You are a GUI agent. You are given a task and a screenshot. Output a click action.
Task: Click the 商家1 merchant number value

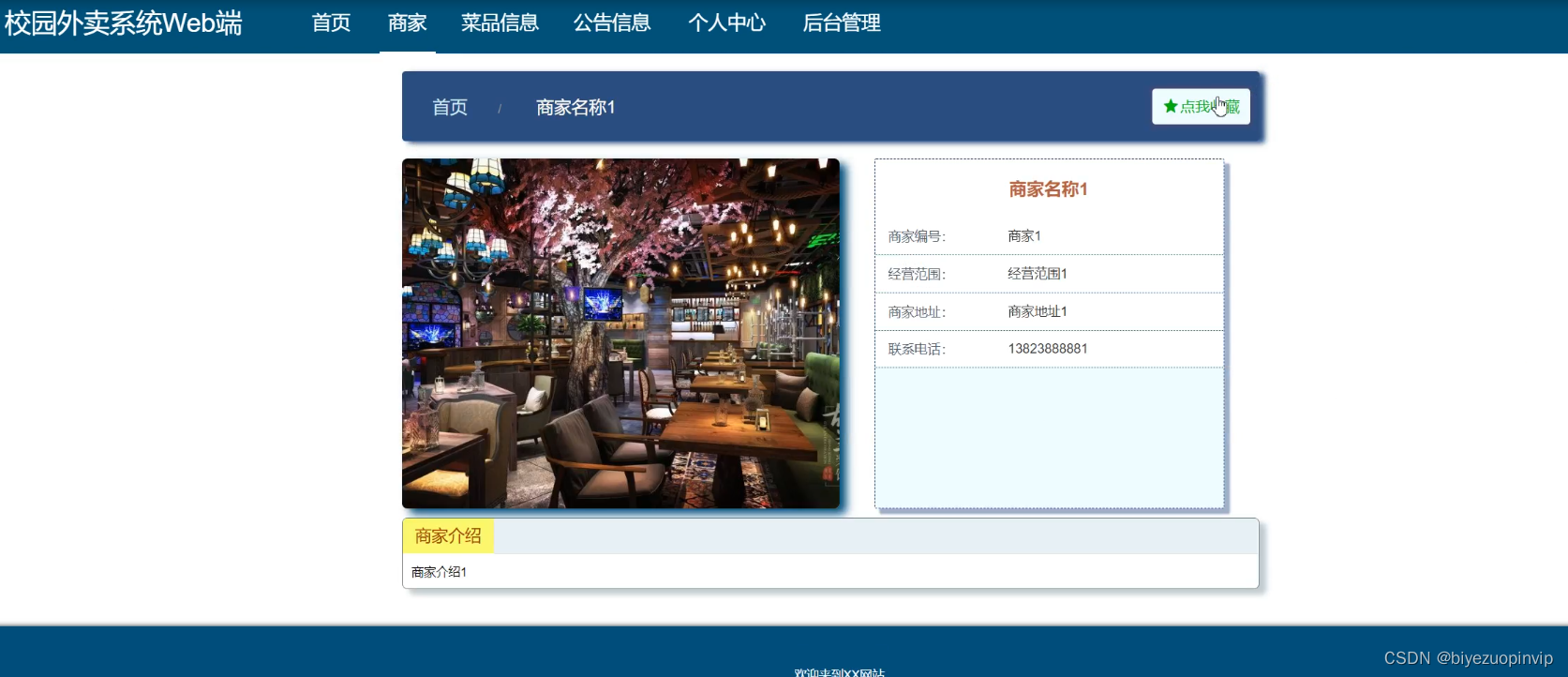[1024, 236]
